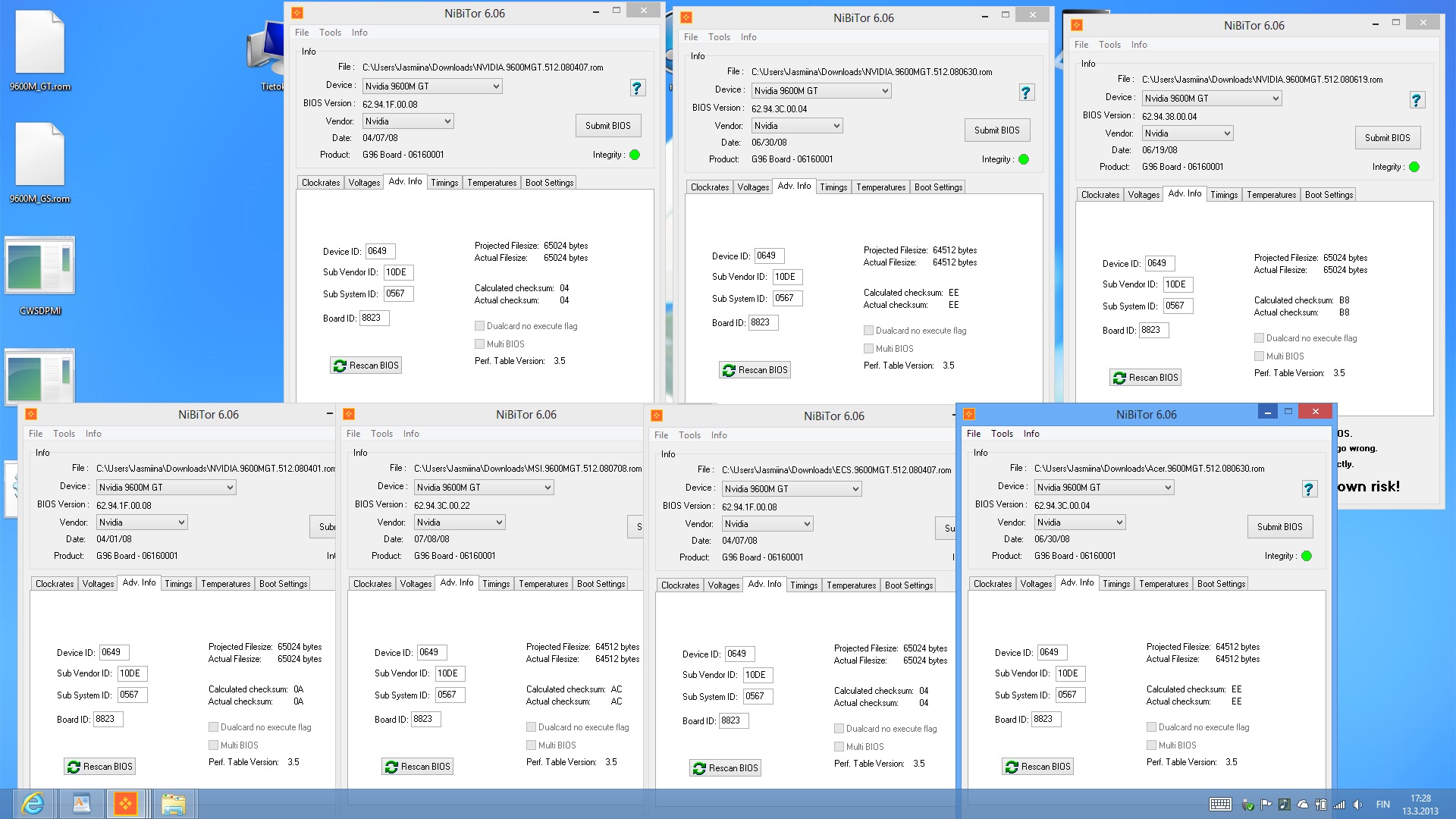1456x819 pixels.
Task: Open the SkyDrive cloud tray icon
Action: click(1303, 805)
